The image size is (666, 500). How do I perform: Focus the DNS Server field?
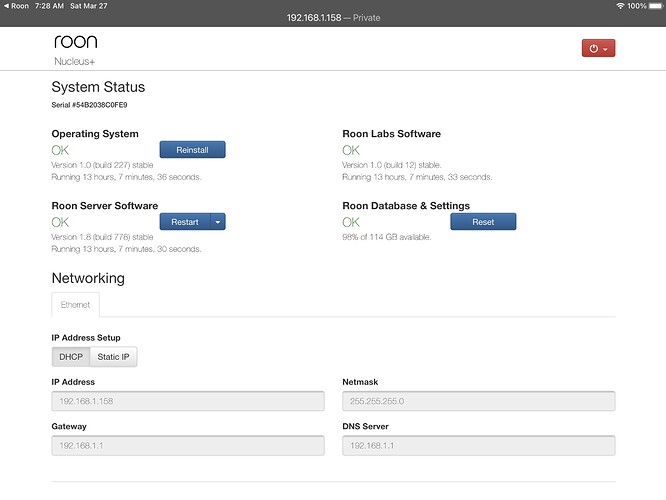479,446
